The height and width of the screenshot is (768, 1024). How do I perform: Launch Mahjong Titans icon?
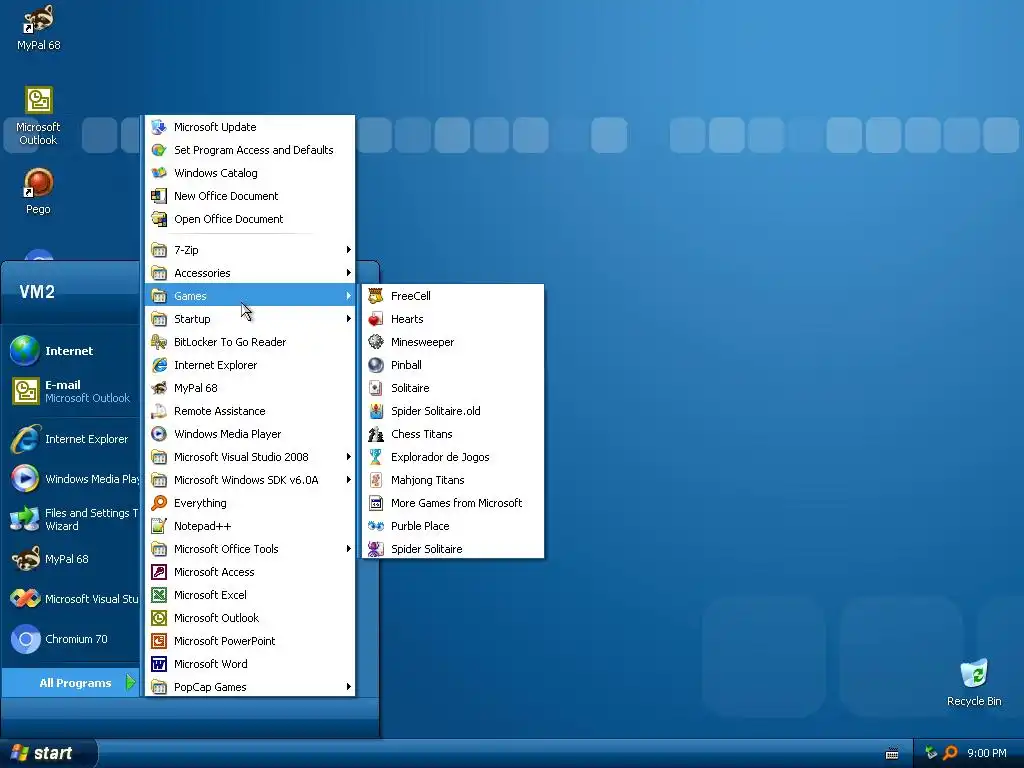(x=376, y=480)
